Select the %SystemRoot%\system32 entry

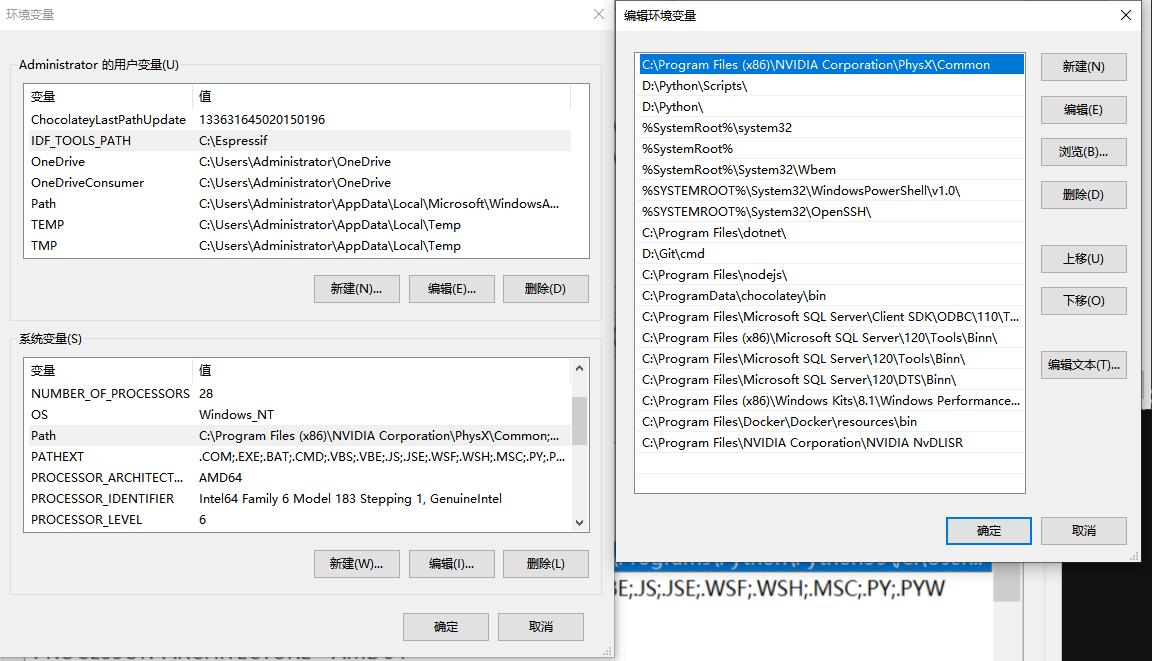pyautogui.click(x=831, y=128)
